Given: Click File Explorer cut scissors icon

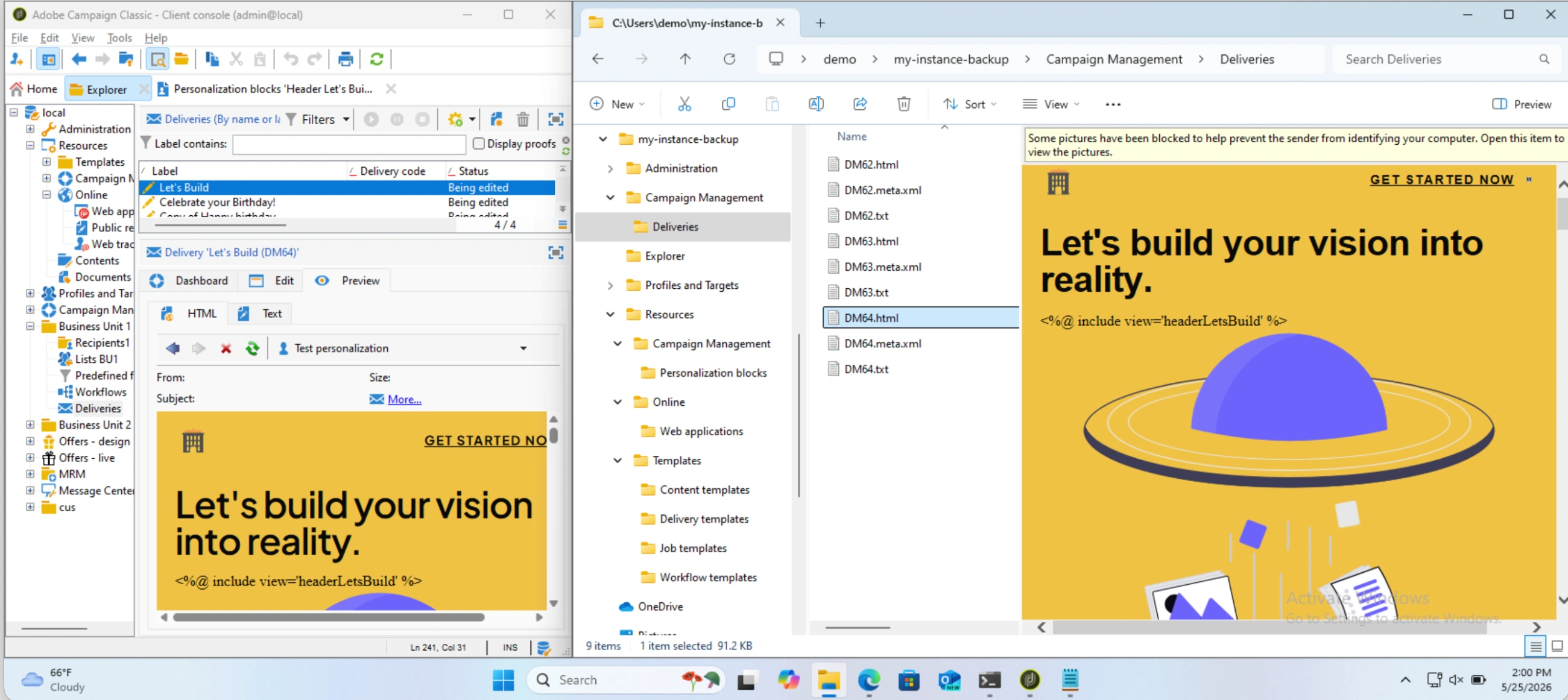Looking at the screenshot, I should (684, 104).
